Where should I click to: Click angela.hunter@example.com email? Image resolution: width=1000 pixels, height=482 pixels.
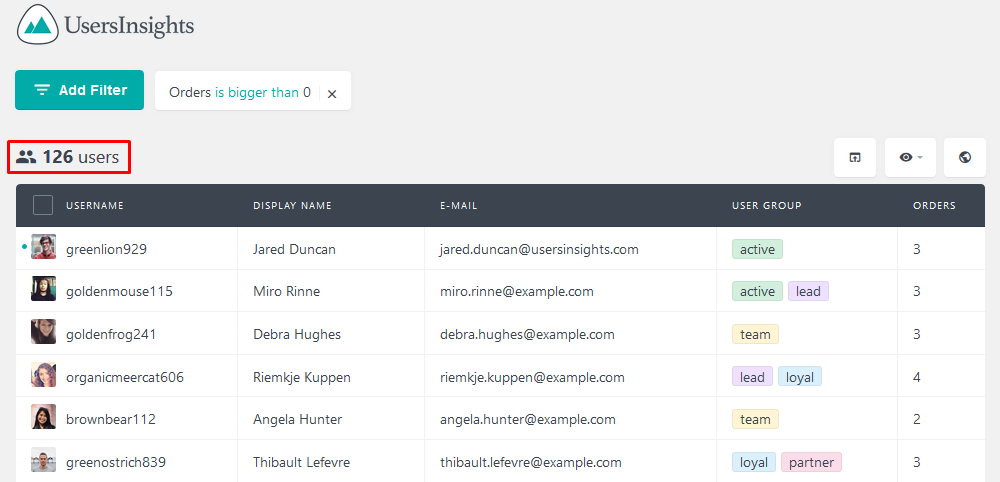click(528, 420)
